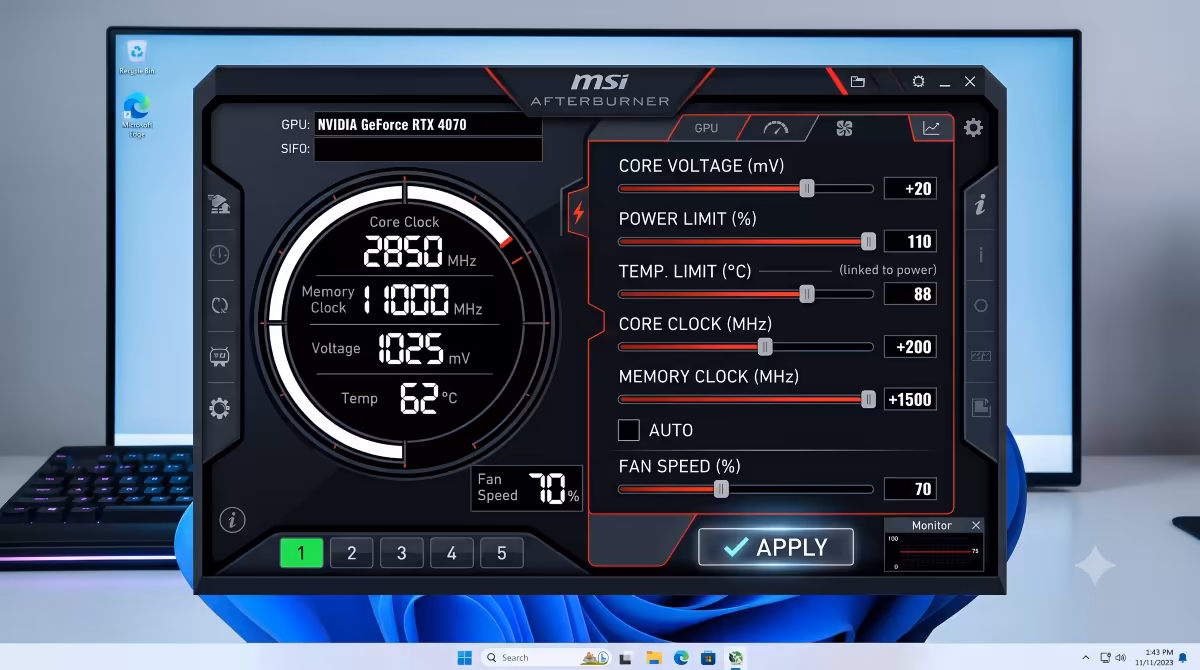Screen dimensions: 1200x670
Task: Open File Explorer from the taskbar
Action: coord(654,657)
